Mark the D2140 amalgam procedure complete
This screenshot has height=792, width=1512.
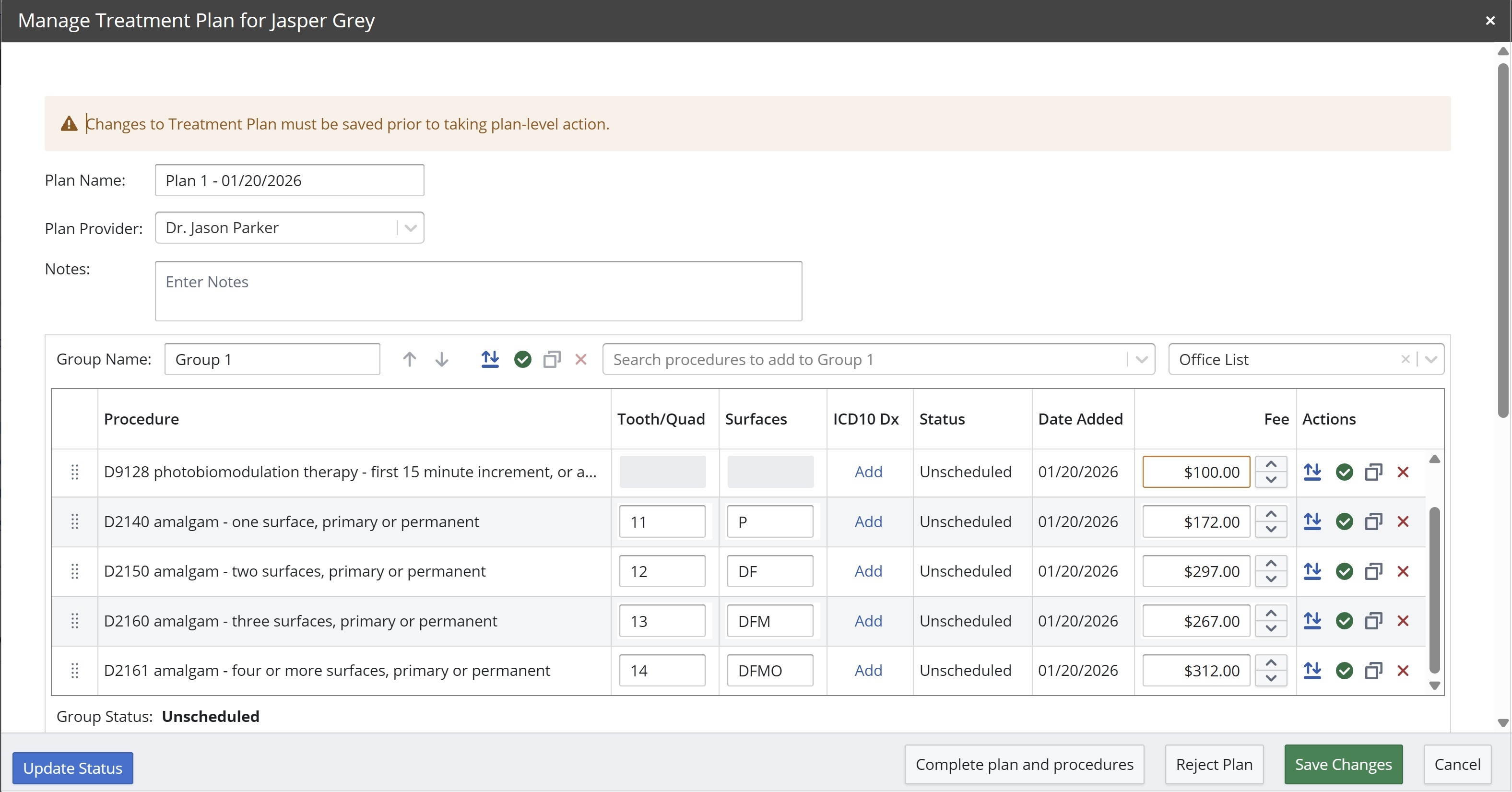[x=1344, y=521]
